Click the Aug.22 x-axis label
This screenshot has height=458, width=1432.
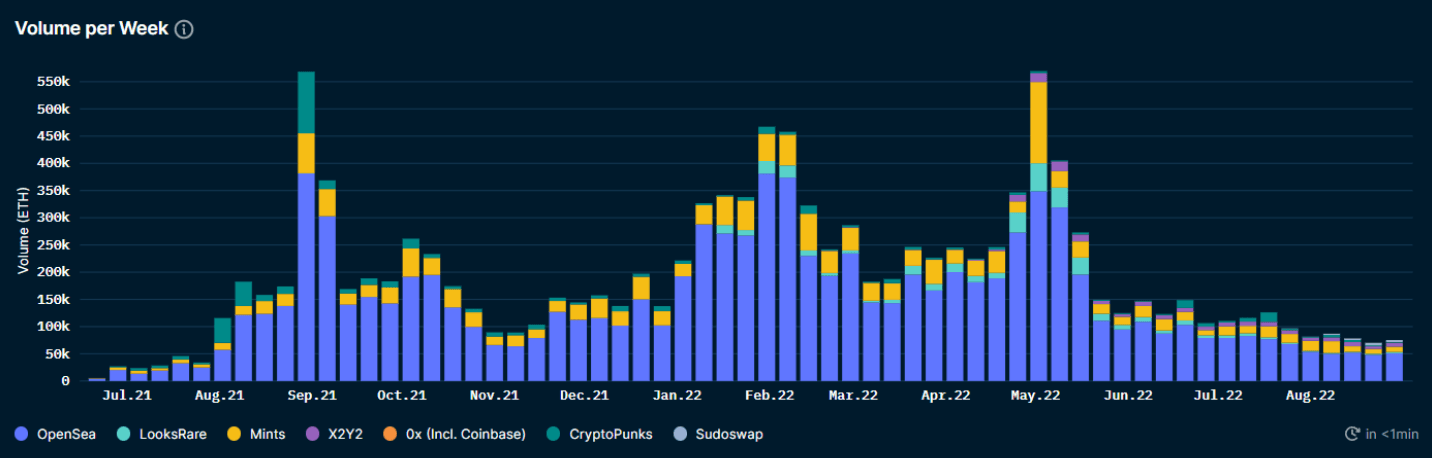pyautogui.click(x=1310, y=396)
